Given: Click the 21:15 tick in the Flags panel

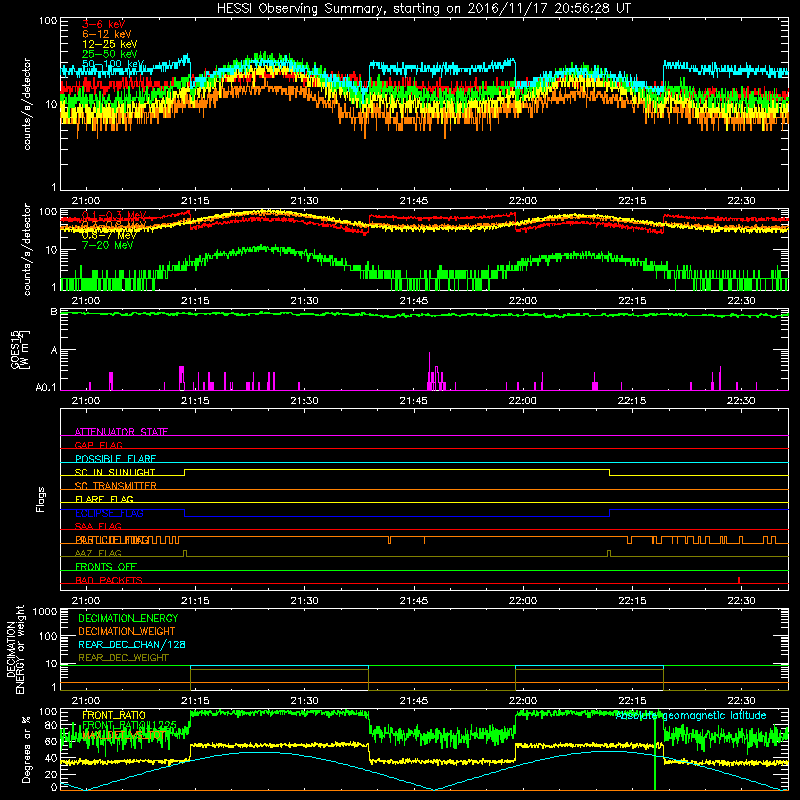Looking at the screenshot, I should click(195, 601).
